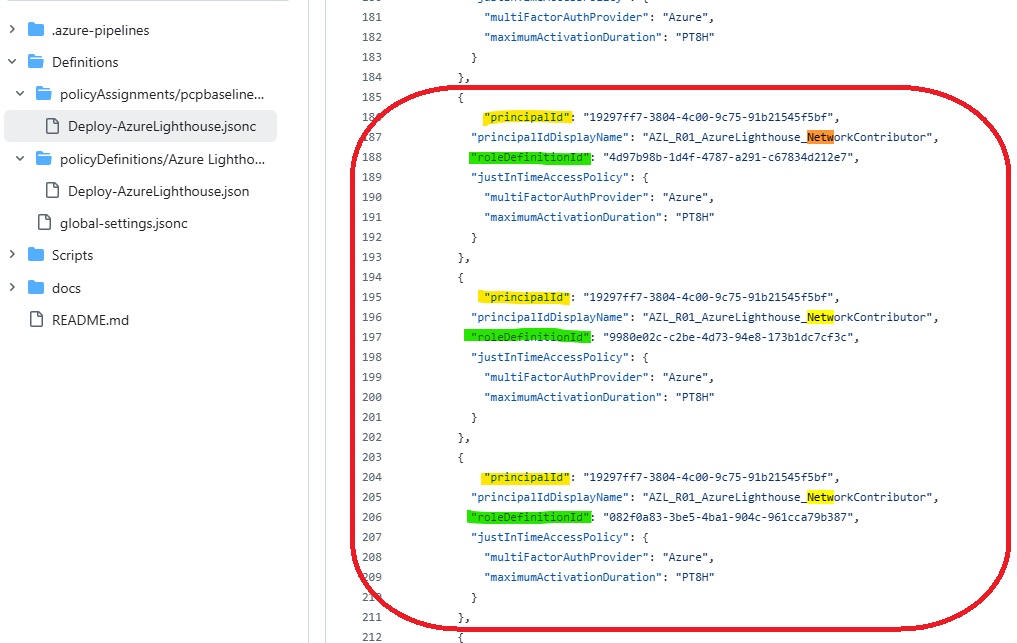Screen dimensions: 1017x643
Task: Click the folder icon beside .azure-pipelines
Action: pyautogui.click(x=38, y=29)
